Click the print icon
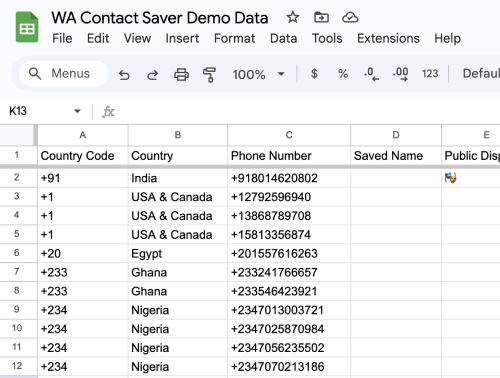Image resolution: width=500 pixels, height=378 pixels. (x=181, y=74)
